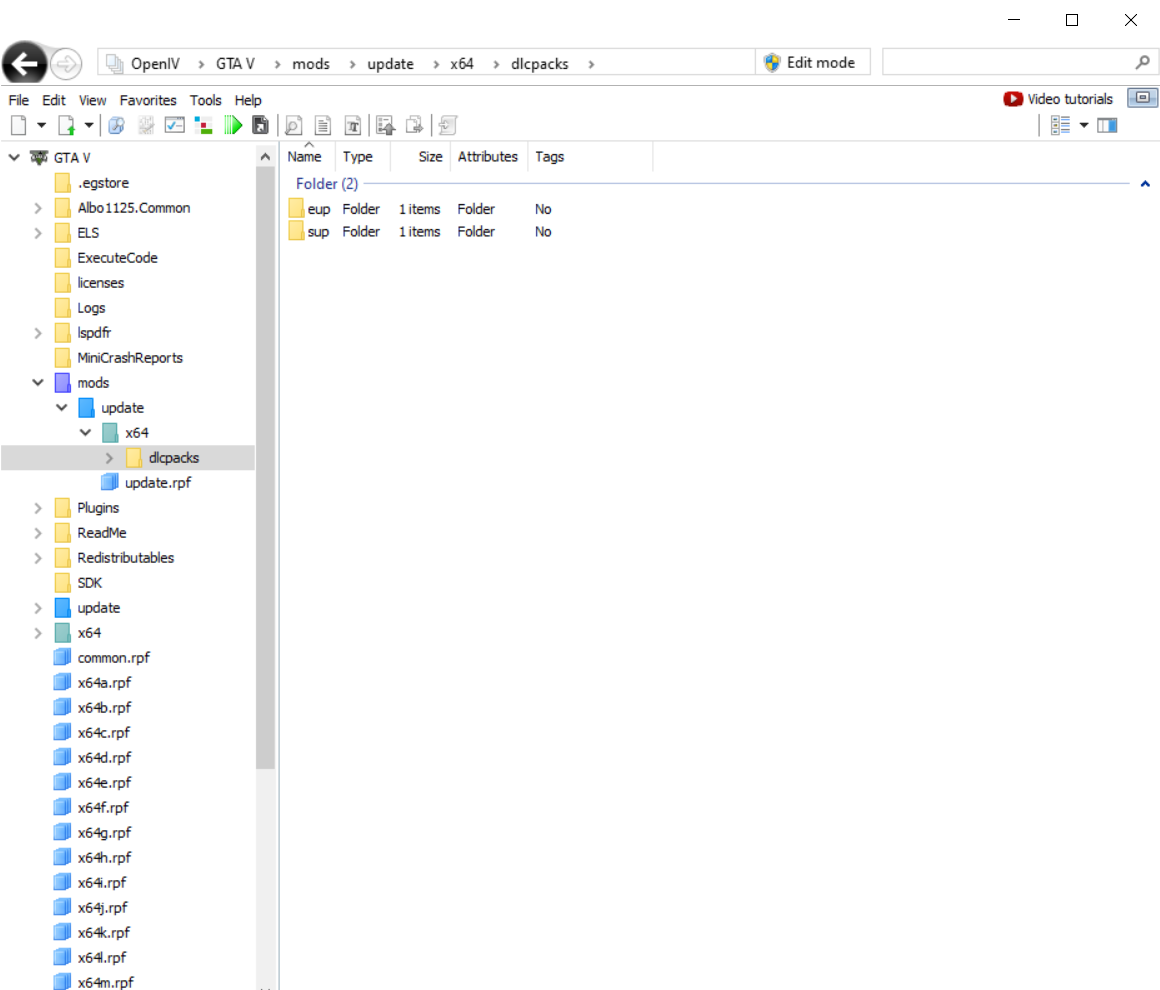Select the .egstore folder in tree

coord(103,183)
